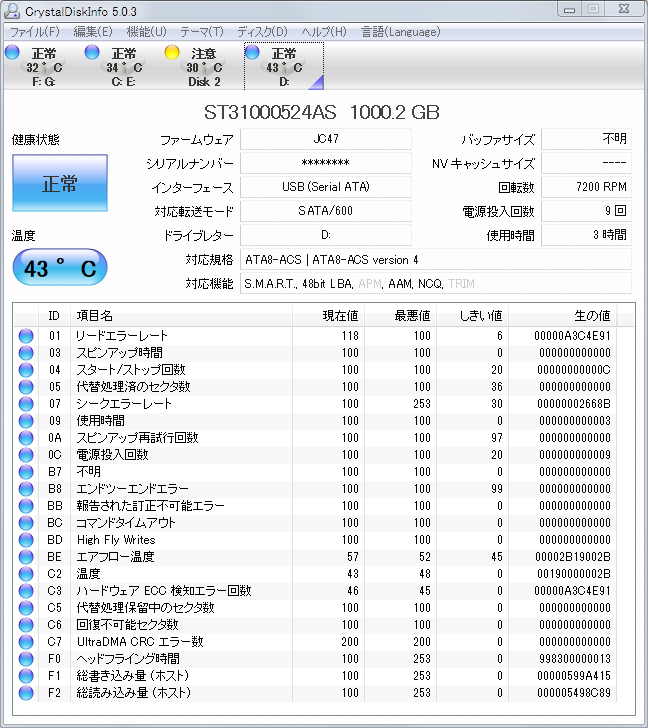Screen dimensions: 648x728
Task: Open the ヘルプ(H) menu
Action: click(324, 32)
